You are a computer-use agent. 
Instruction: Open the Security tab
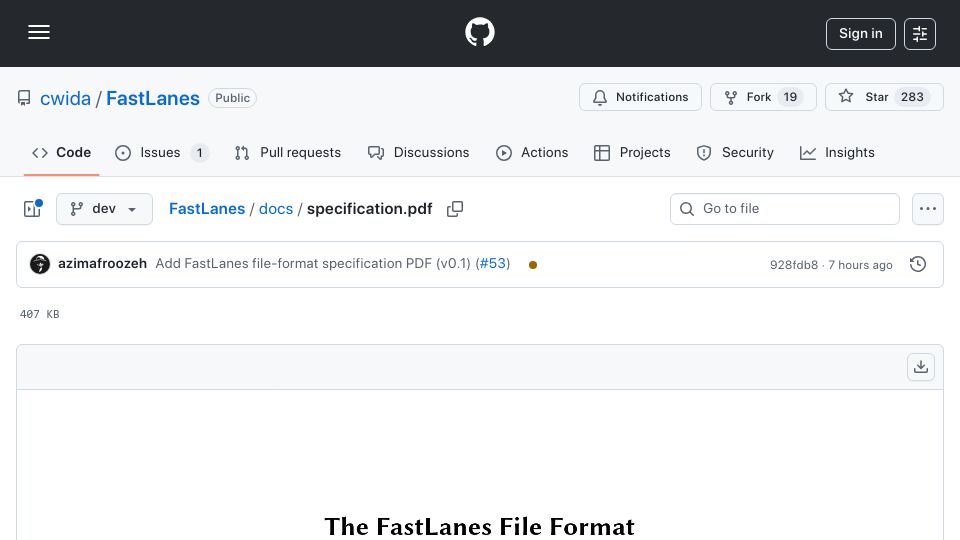(x=735, y=152)
